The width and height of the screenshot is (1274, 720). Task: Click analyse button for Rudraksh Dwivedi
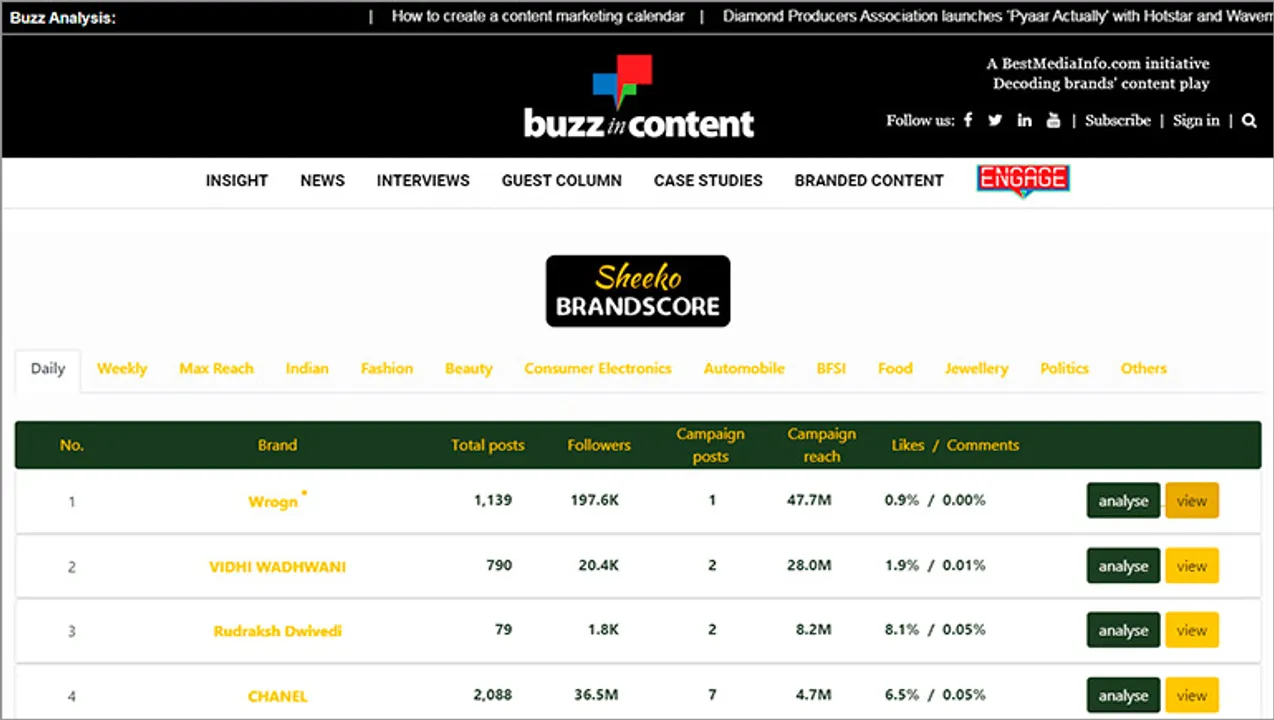coord(1123,630)
